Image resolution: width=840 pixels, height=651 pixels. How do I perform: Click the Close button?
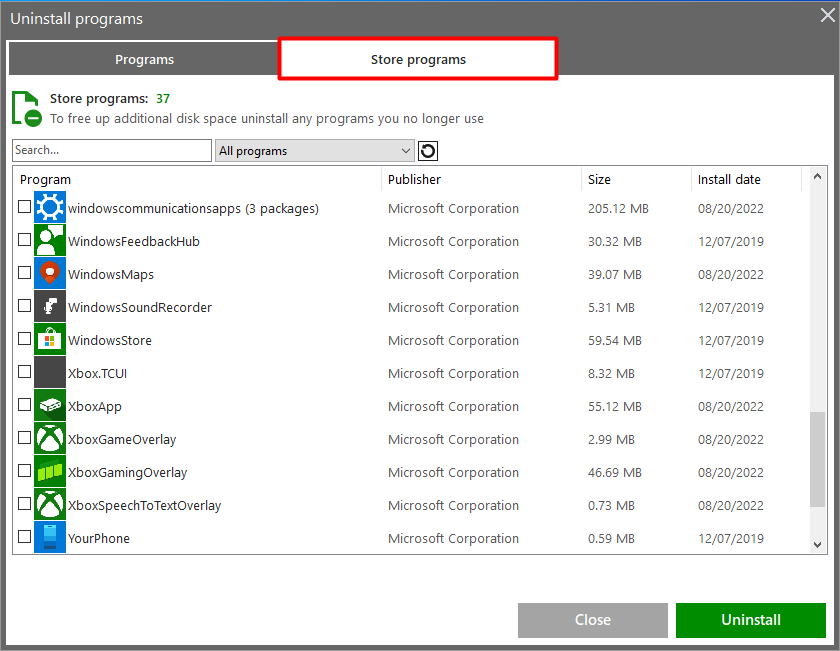[x=592, y=620]
